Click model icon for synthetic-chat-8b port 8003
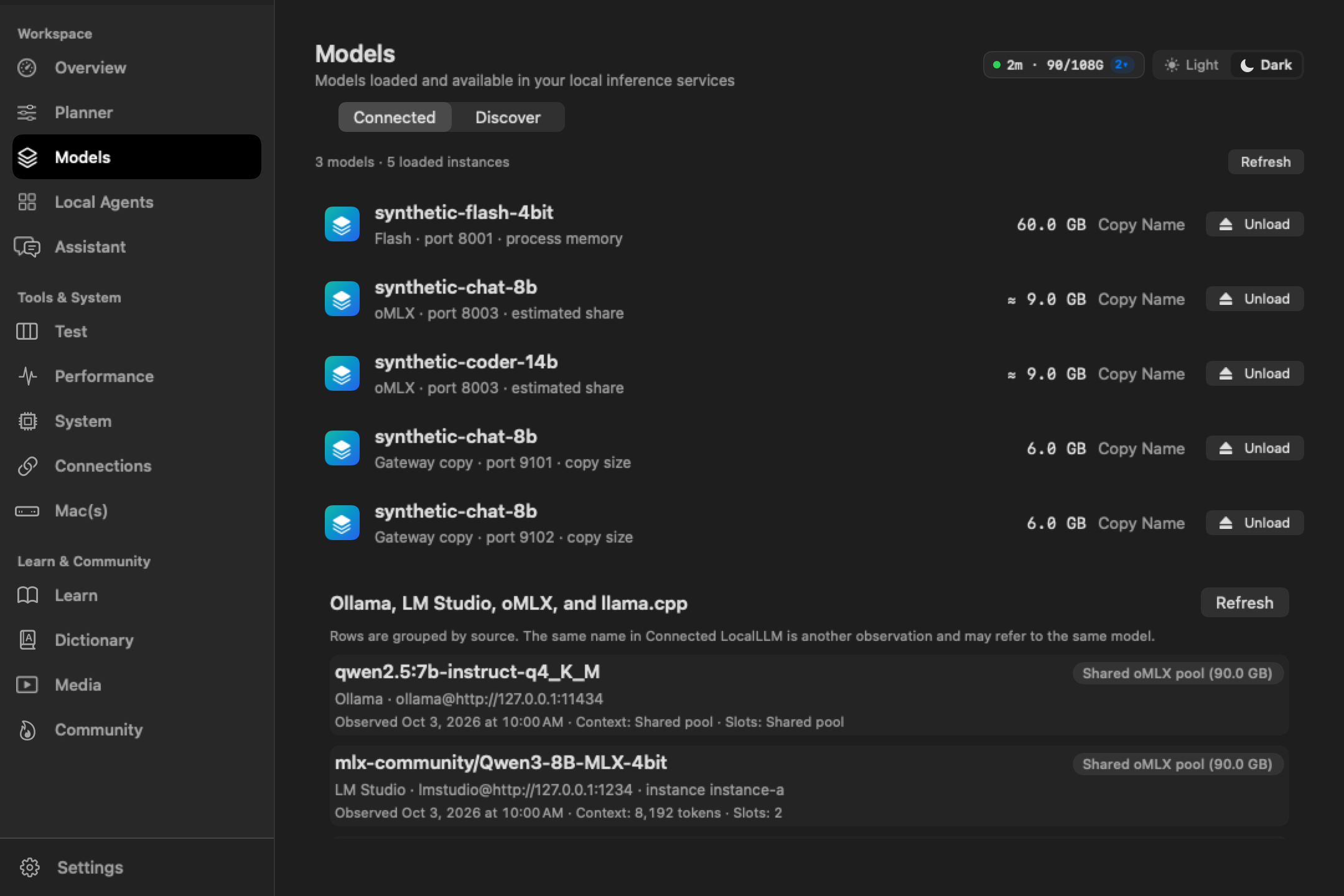Viewport: 1344px width, 896px height. tap(342, 299)
